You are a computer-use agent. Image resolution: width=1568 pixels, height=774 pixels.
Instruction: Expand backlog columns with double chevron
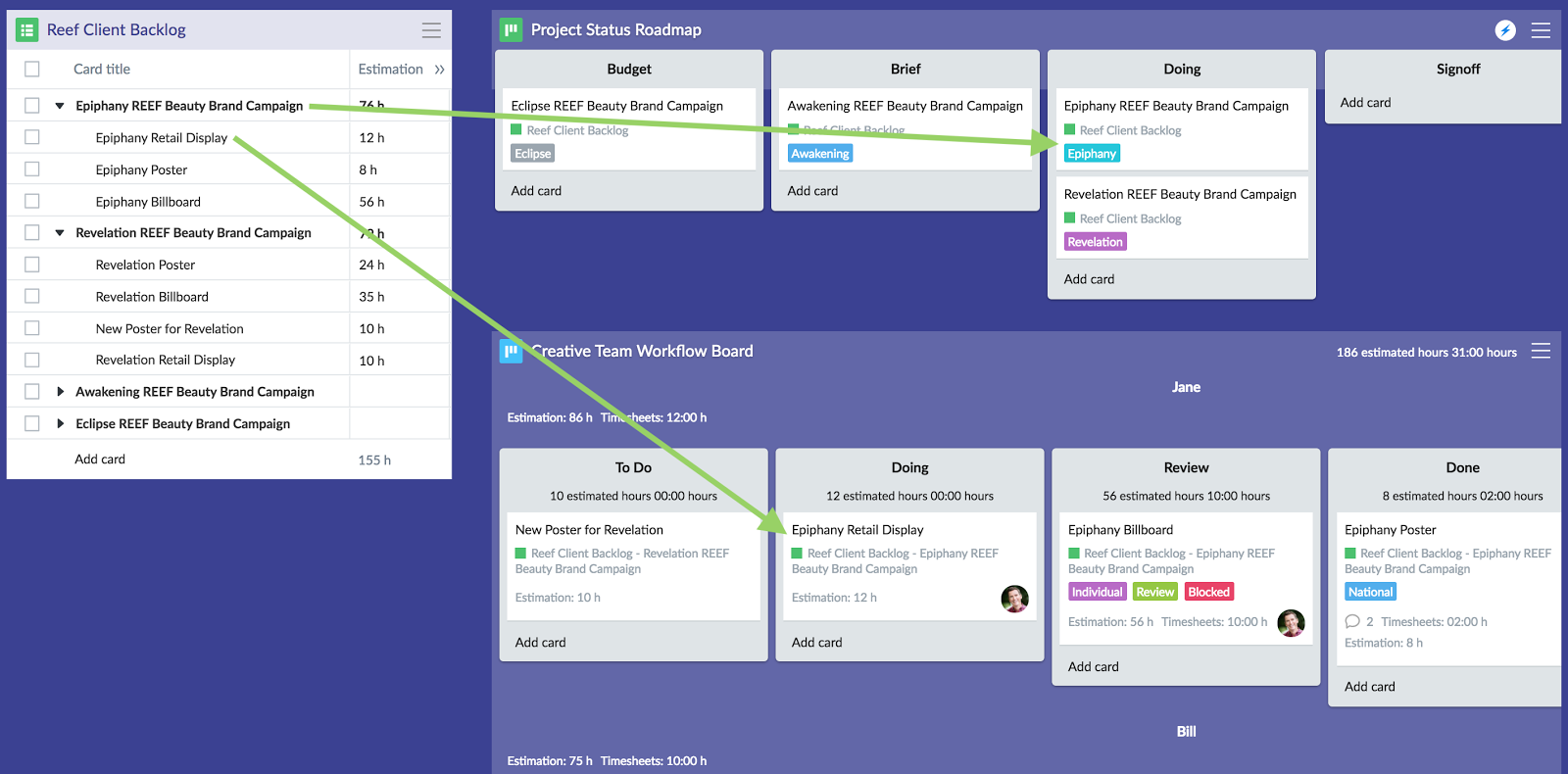439,70
